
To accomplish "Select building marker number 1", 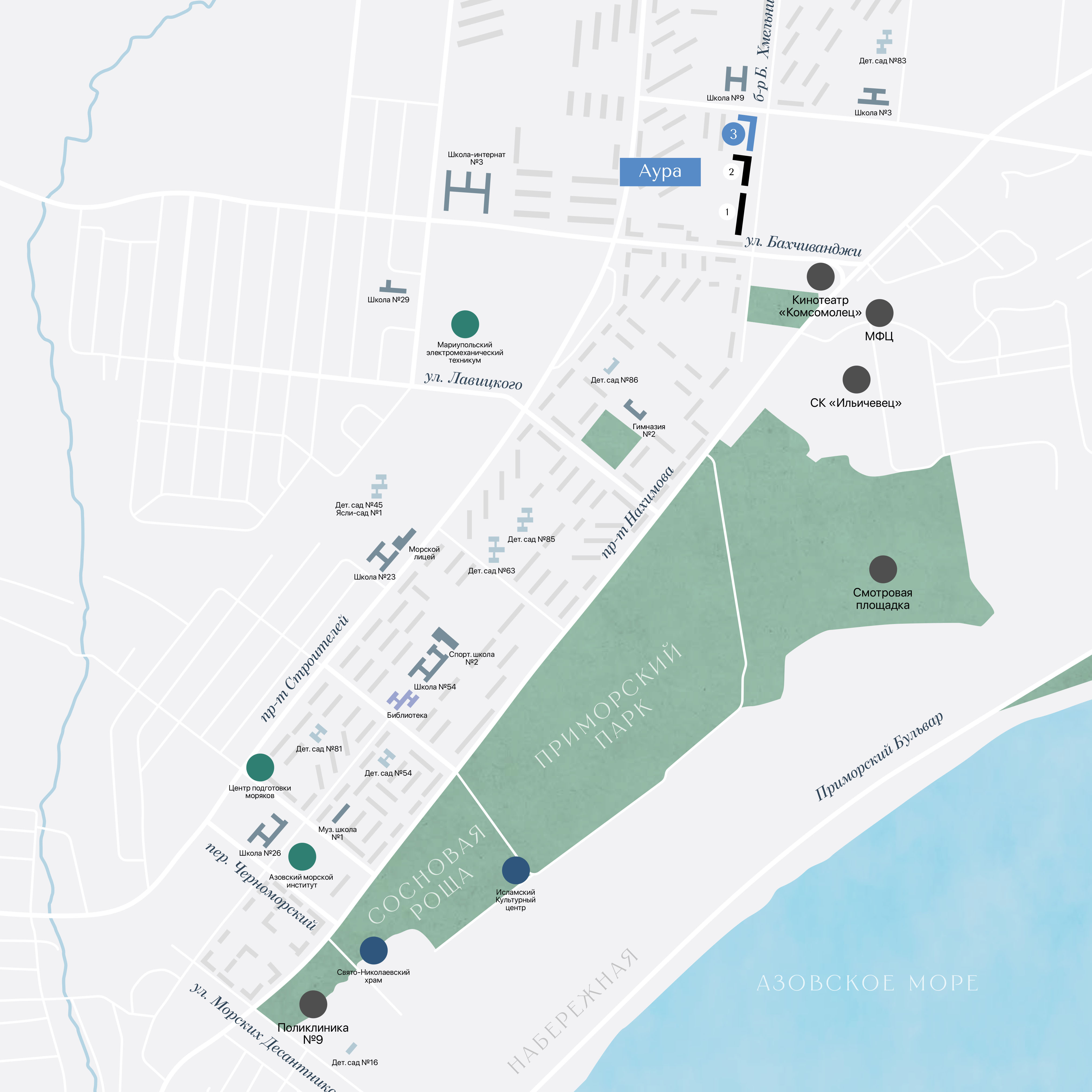I will coord(727,212).
